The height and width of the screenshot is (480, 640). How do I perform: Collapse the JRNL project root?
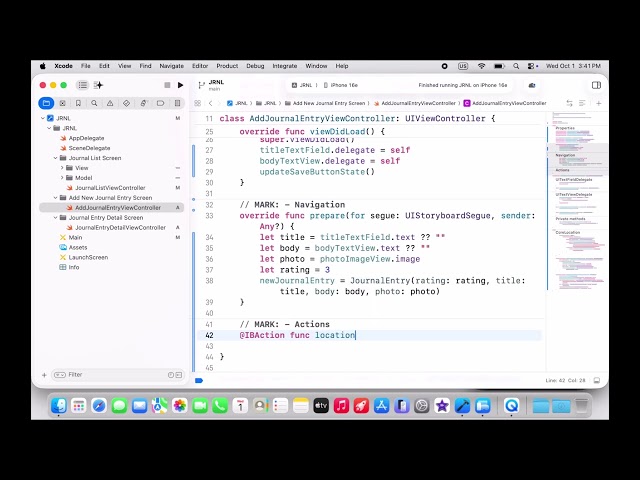click(x=42, y=118)
